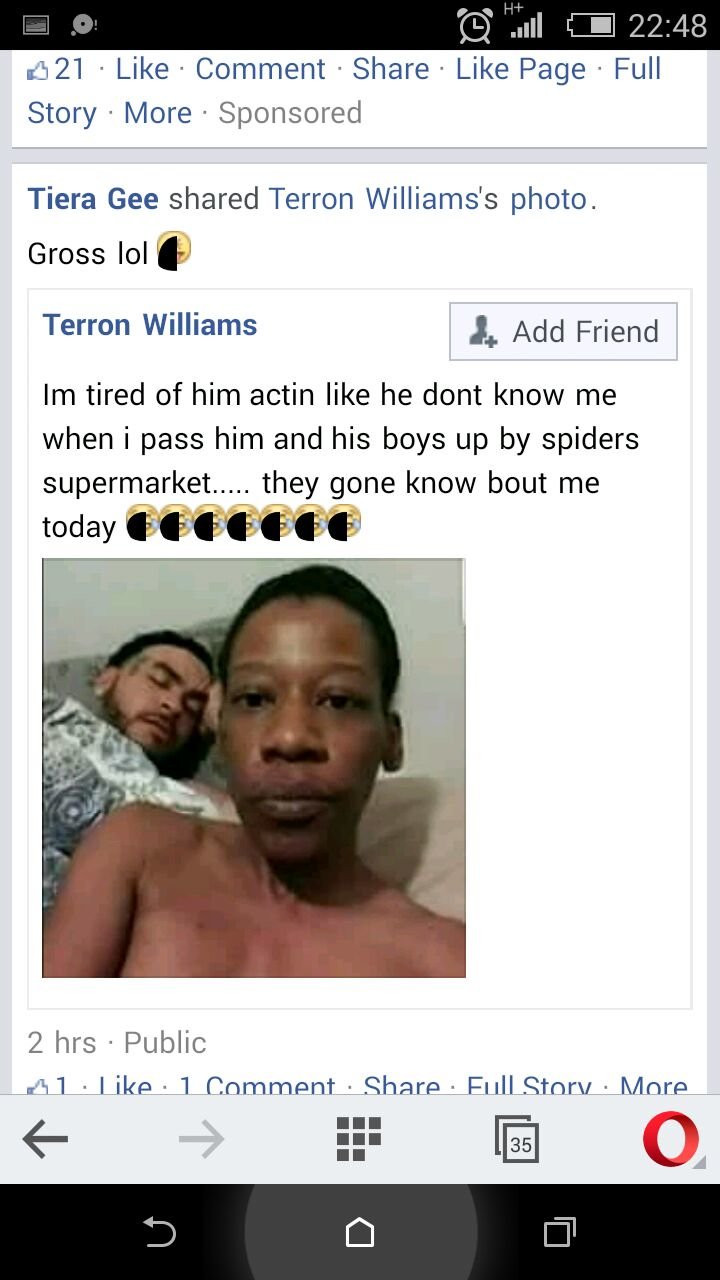Screen dimensions: 720x1280
Task: Tap the alarm clock status icon
Action: coord(475,25)
